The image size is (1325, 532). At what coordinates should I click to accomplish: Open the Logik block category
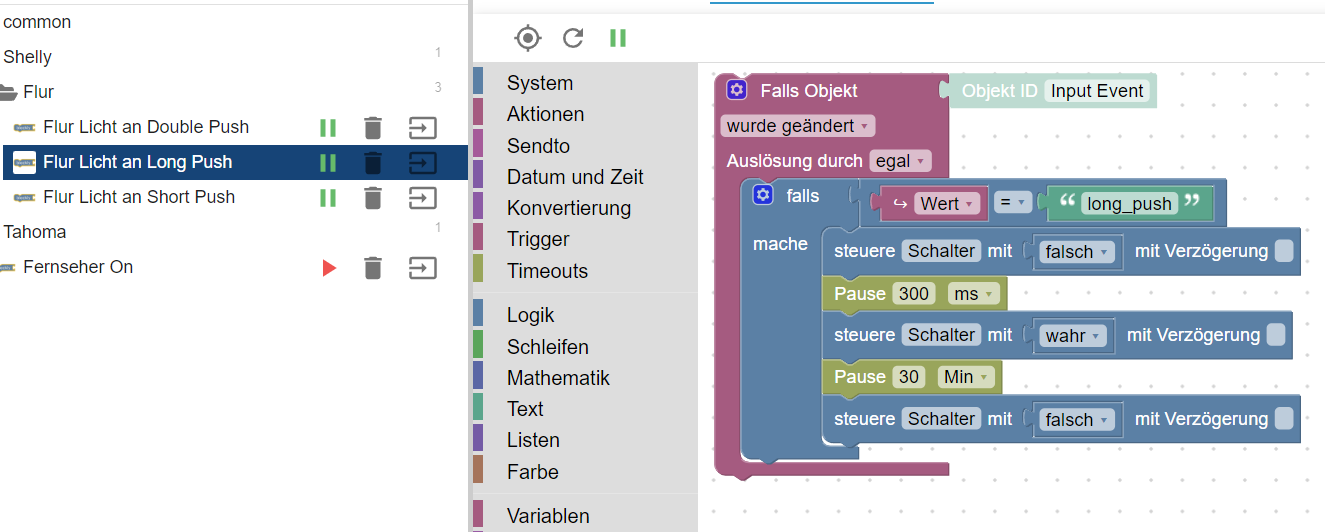pyautogui.click(x=531, y=316)
